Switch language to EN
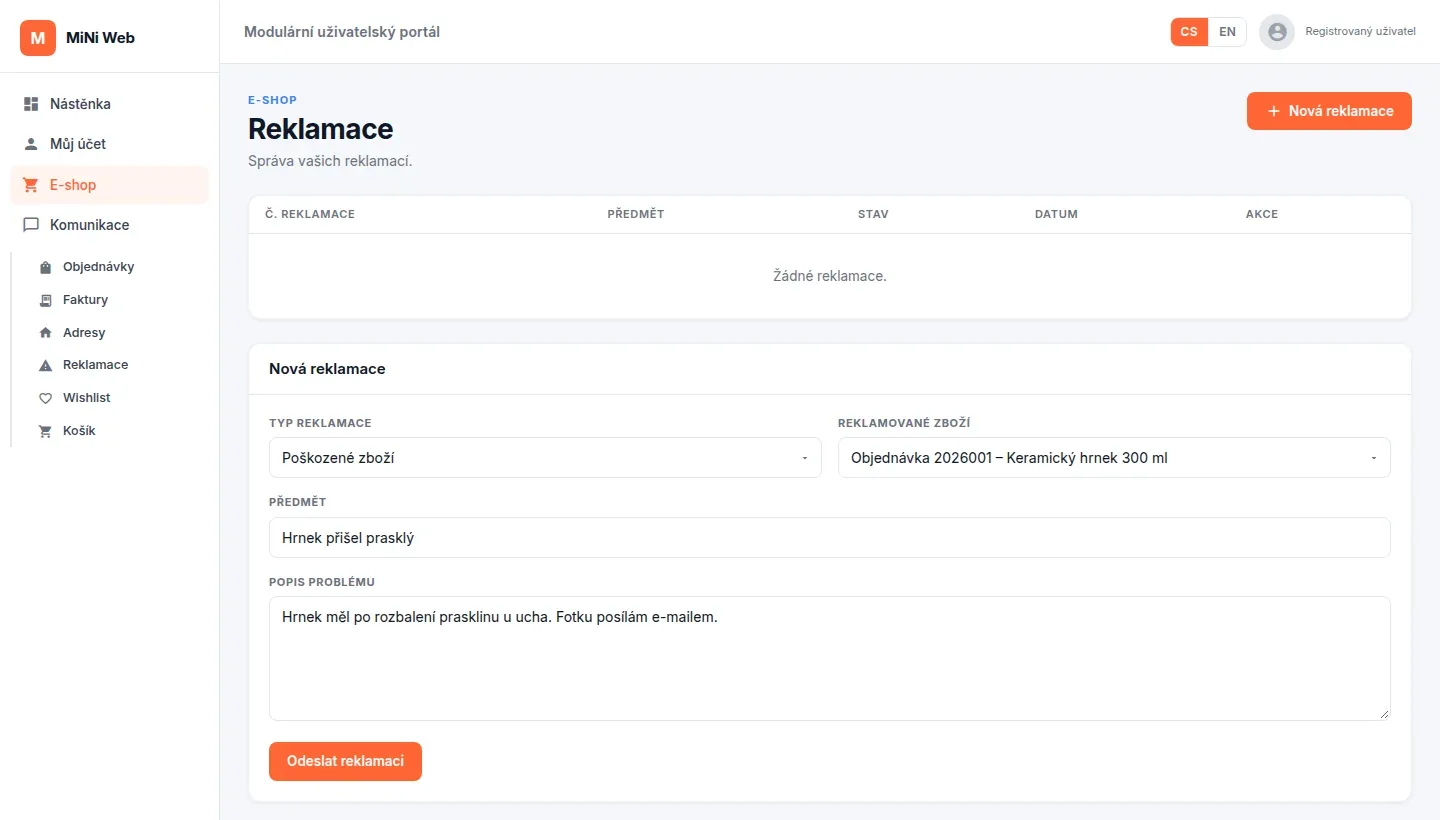 point(1227,32)
